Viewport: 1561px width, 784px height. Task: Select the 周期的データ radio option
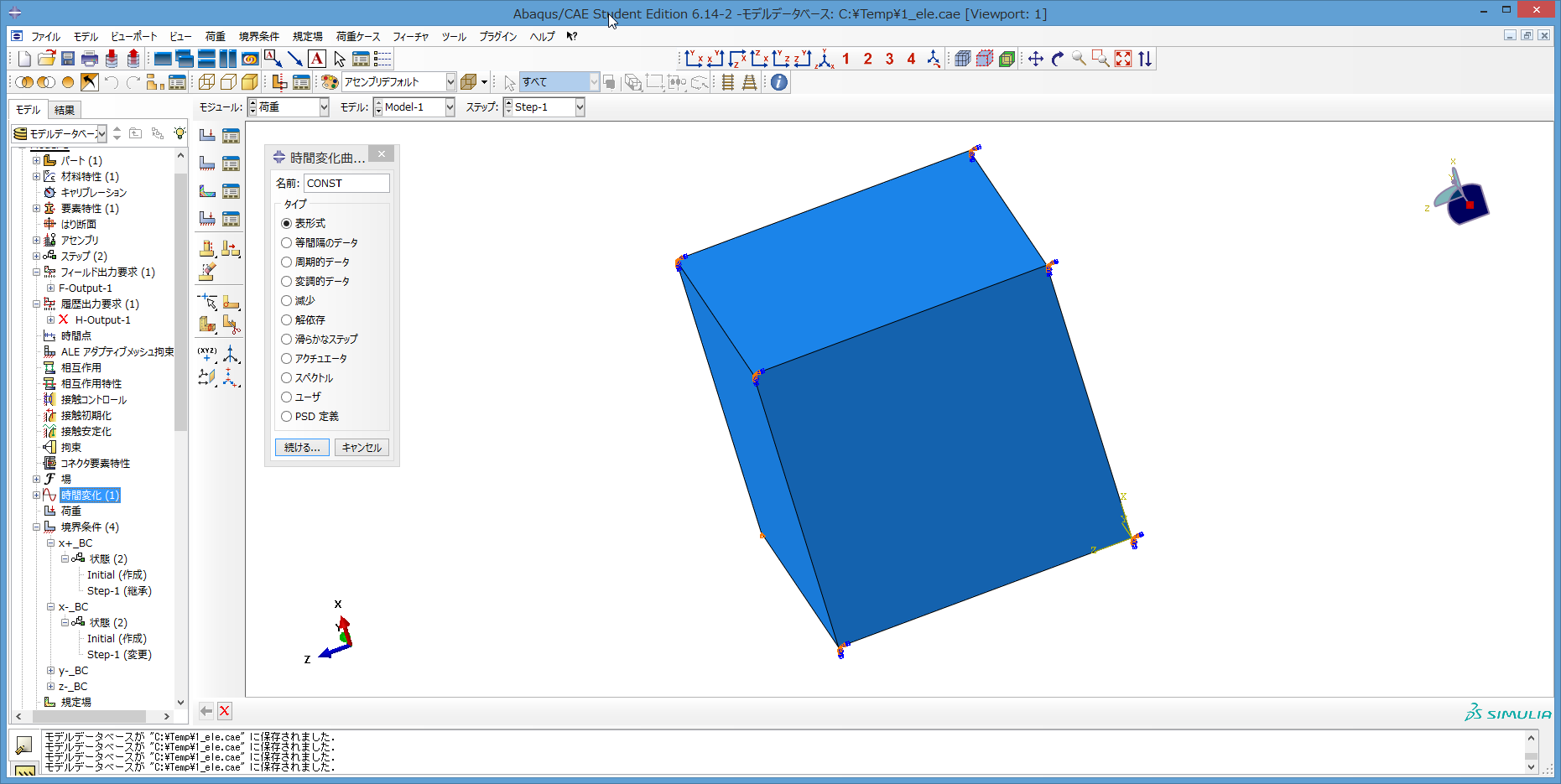coord(287,262)
